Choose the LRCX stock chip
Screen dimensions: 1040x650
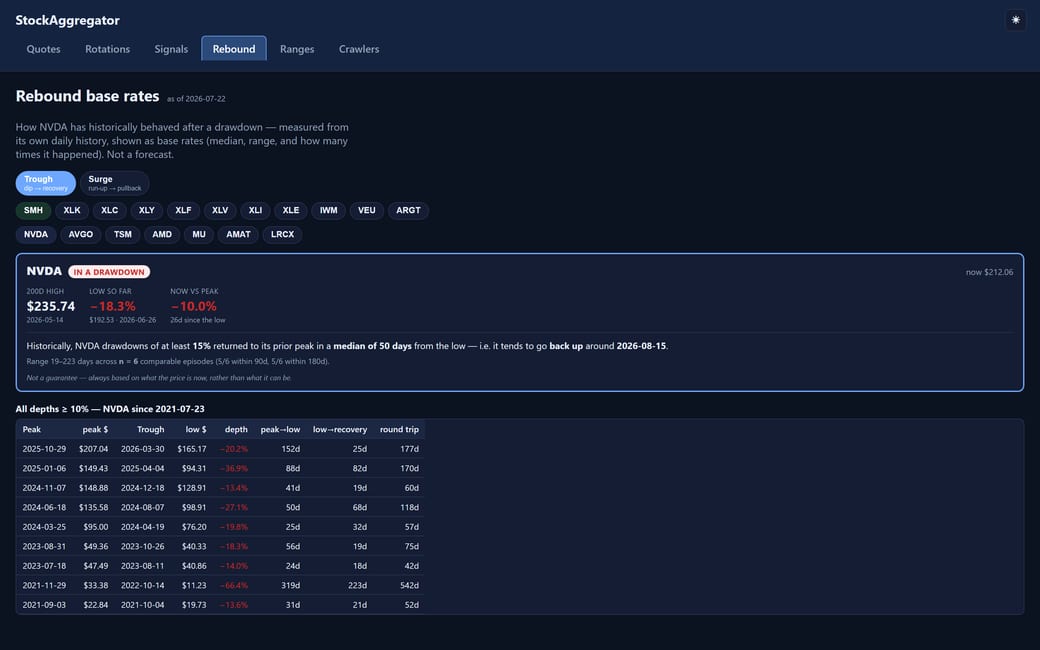tap(283, 234)
